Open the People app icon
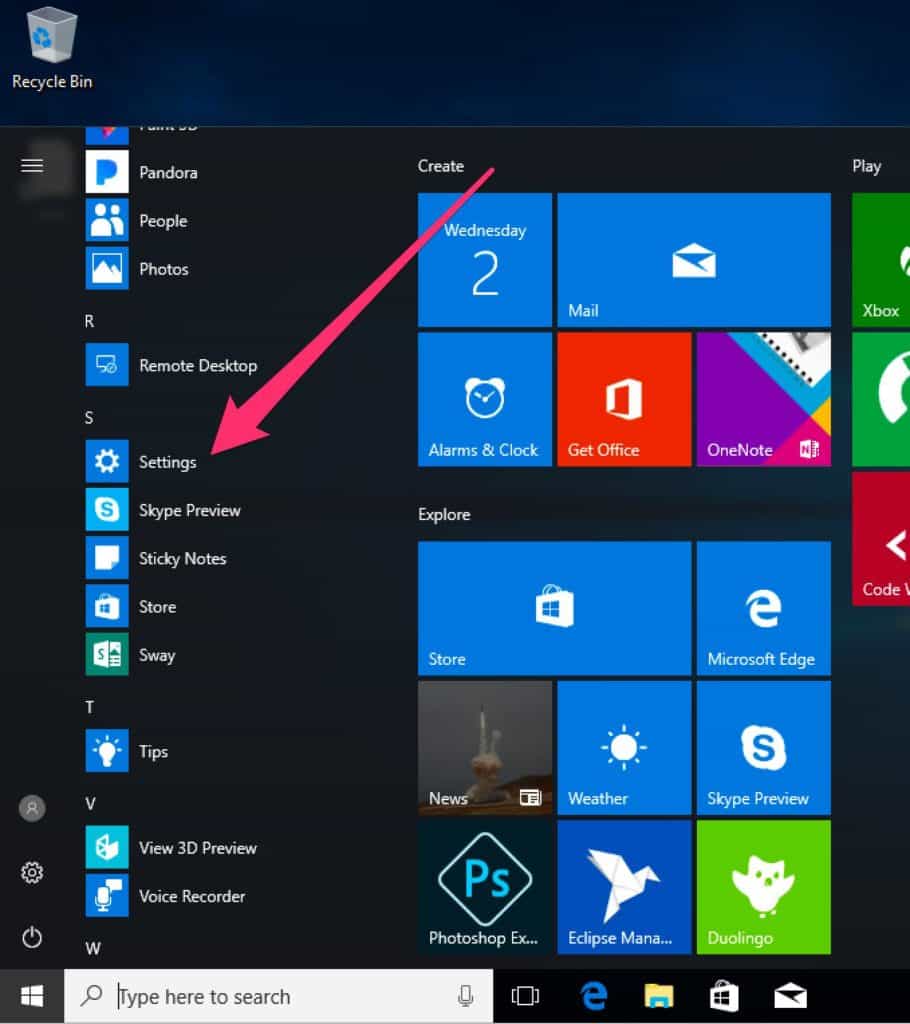Image resolution: width=910 pixels, height=1024 pixels. click(106, 220)
